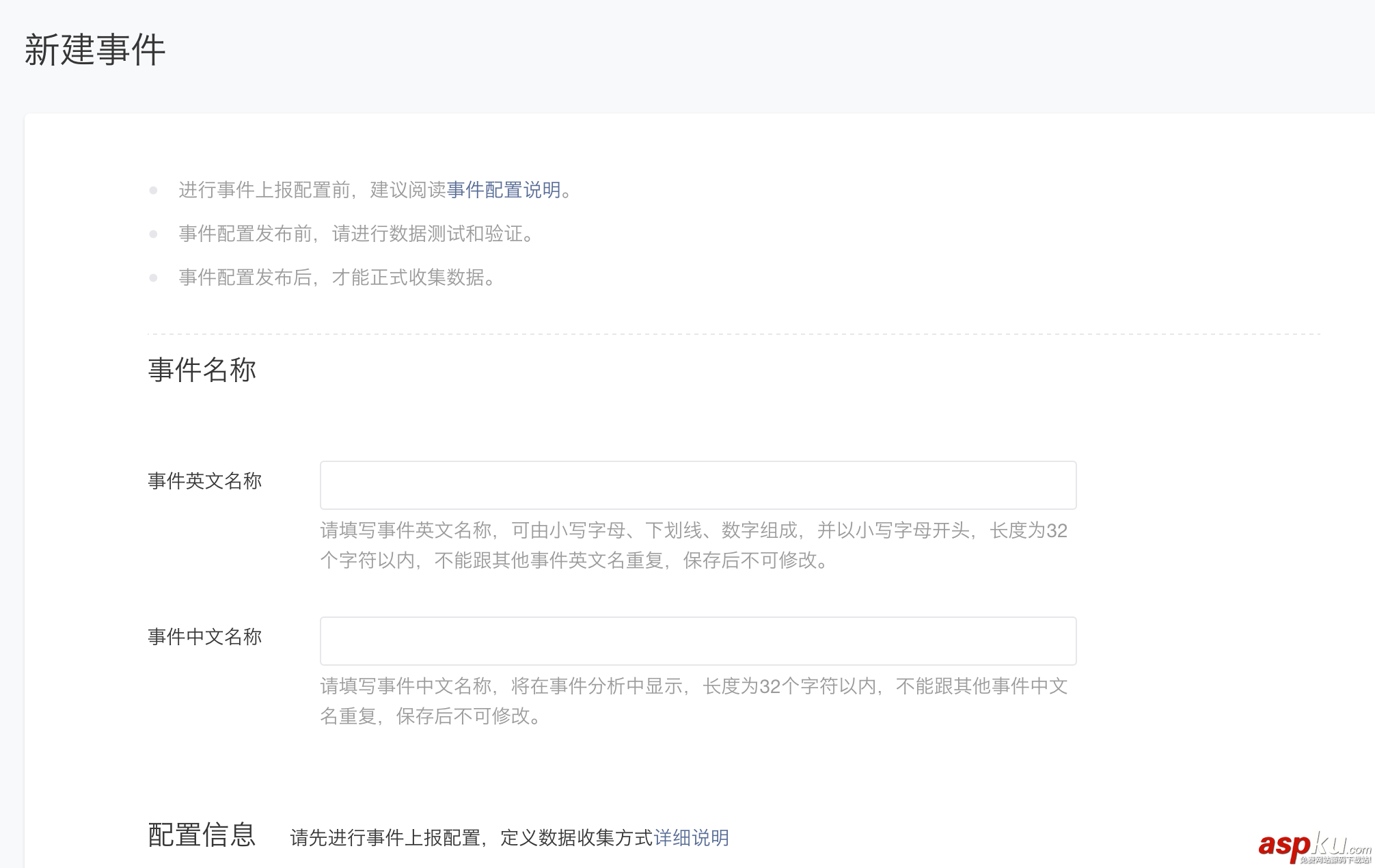This screenshot has height=868, width=1375.
Task: Focus the event Chinese name input box
Action: [x=698, y=641]
